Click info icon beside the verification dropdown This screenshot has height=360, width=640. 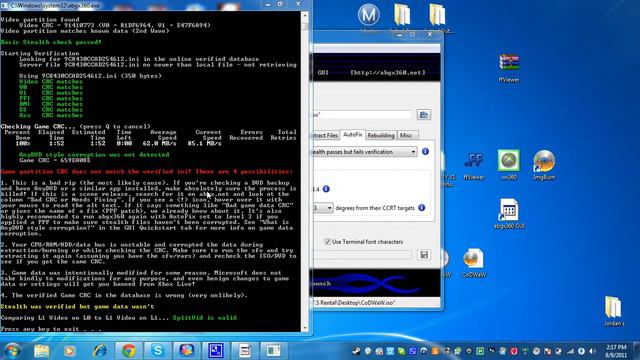[425, 151]
